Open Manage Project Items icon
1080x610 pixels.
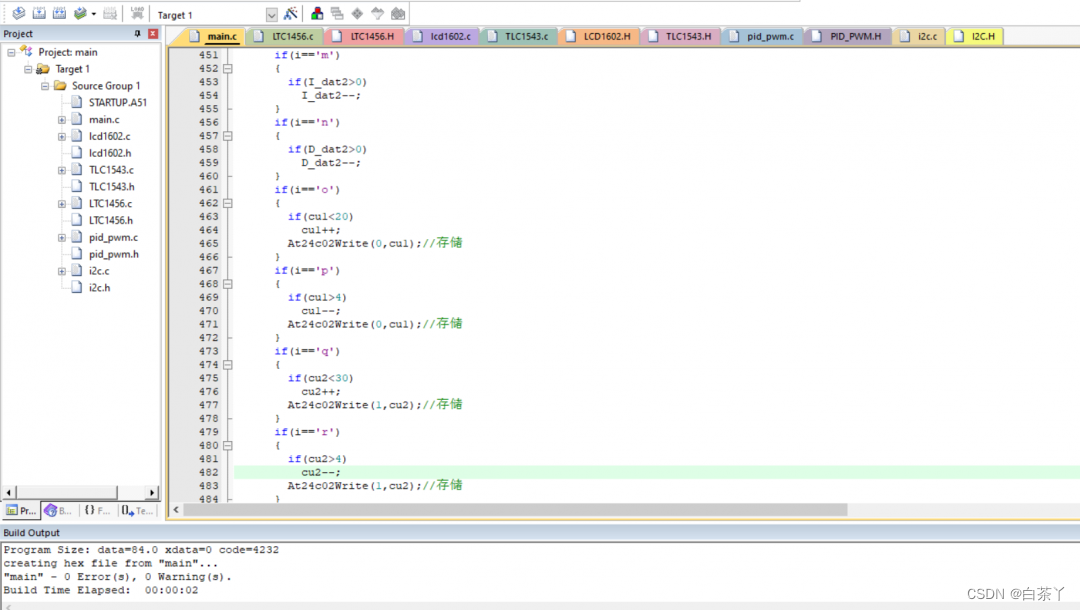317,14
